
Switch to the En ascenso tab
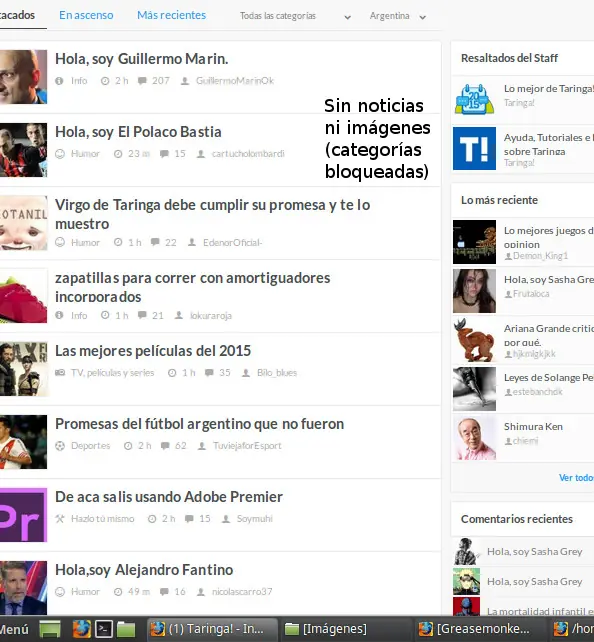click(86, 15)
